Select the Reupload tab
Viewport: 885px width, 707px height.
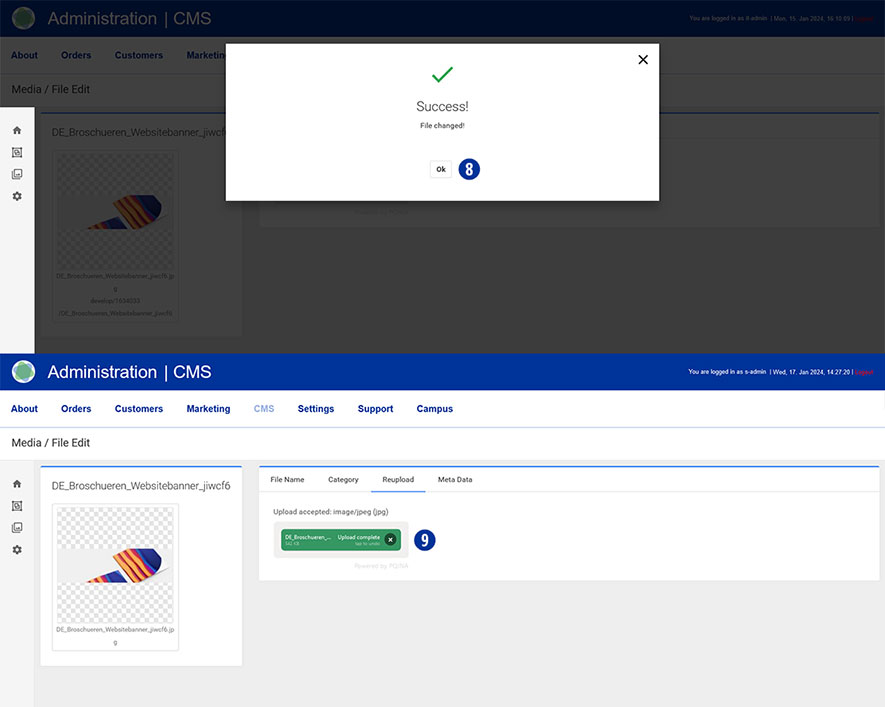coord(398,480)
